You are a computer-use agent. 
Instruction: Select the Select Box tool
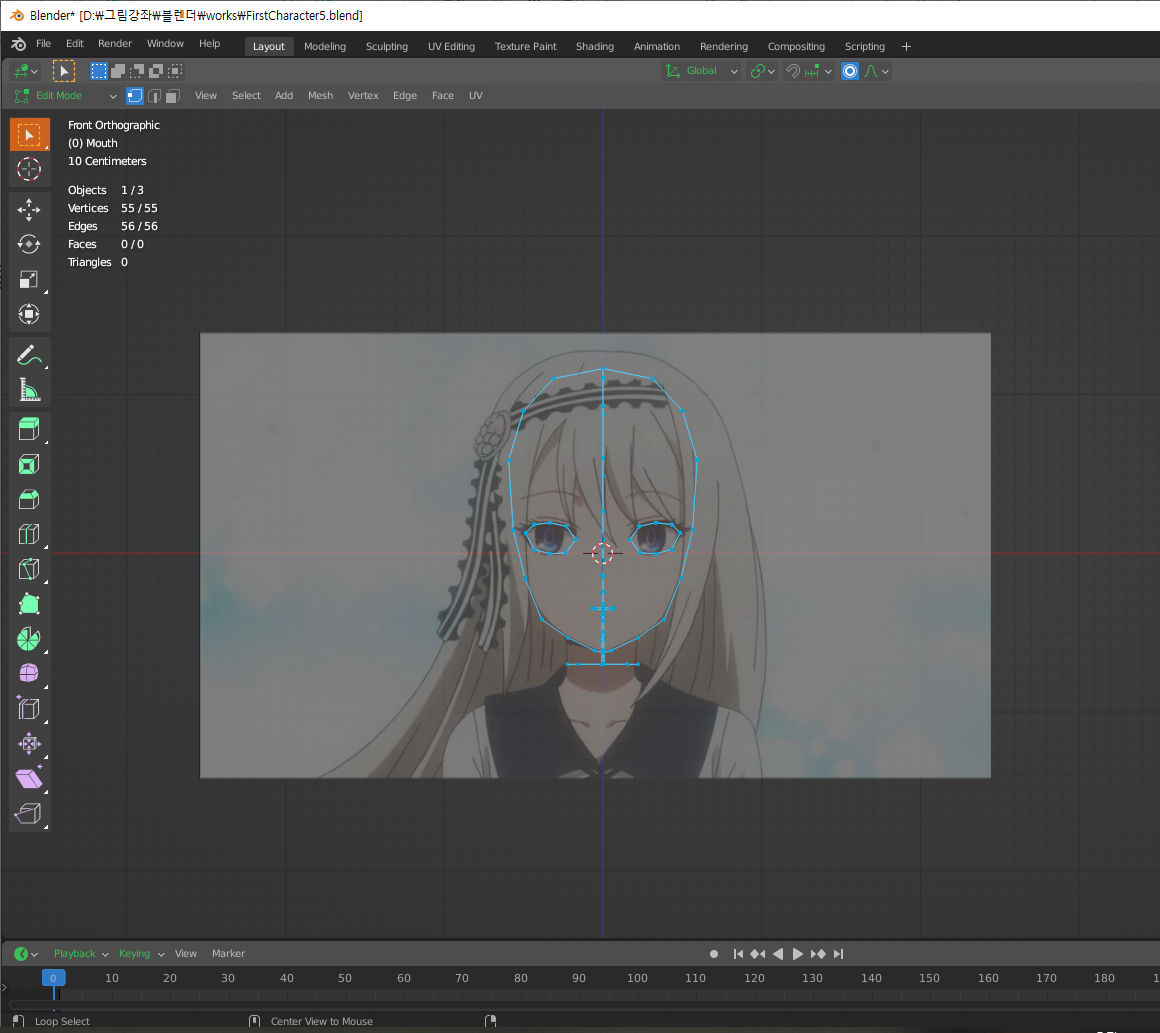point(30,135)
